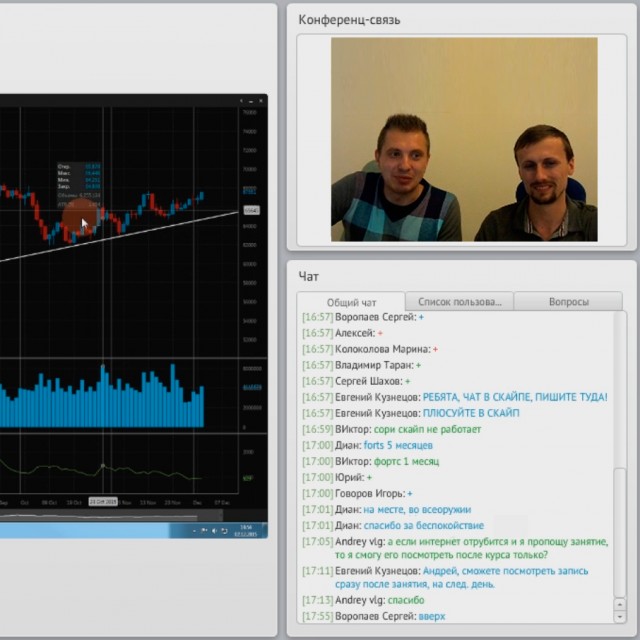Click the current price label on axis
Image resolution: width=640 pixels, height=640 pixels.
point(250,210)
